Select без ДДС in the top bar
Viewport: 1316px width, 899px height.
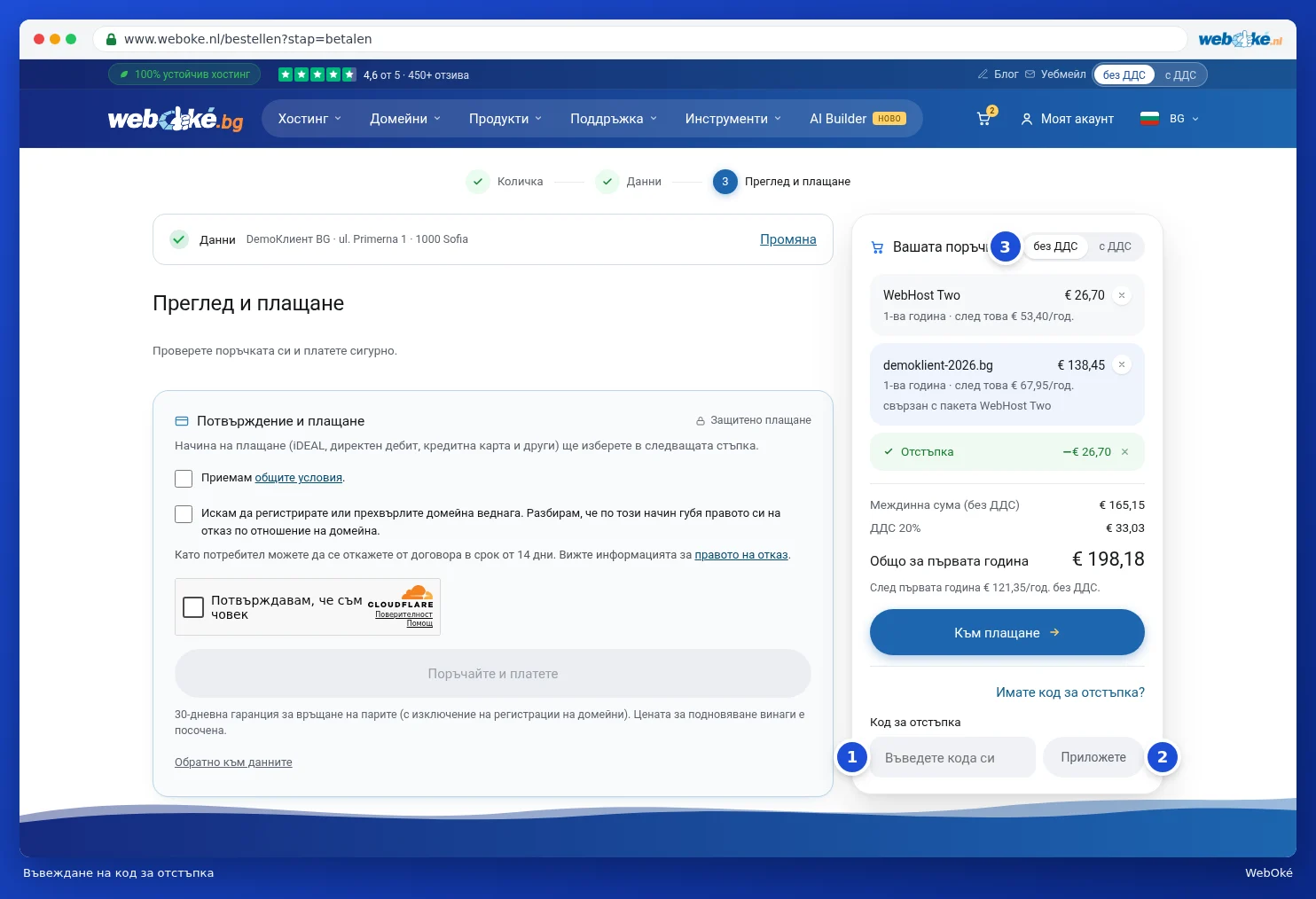[1124, 74]
